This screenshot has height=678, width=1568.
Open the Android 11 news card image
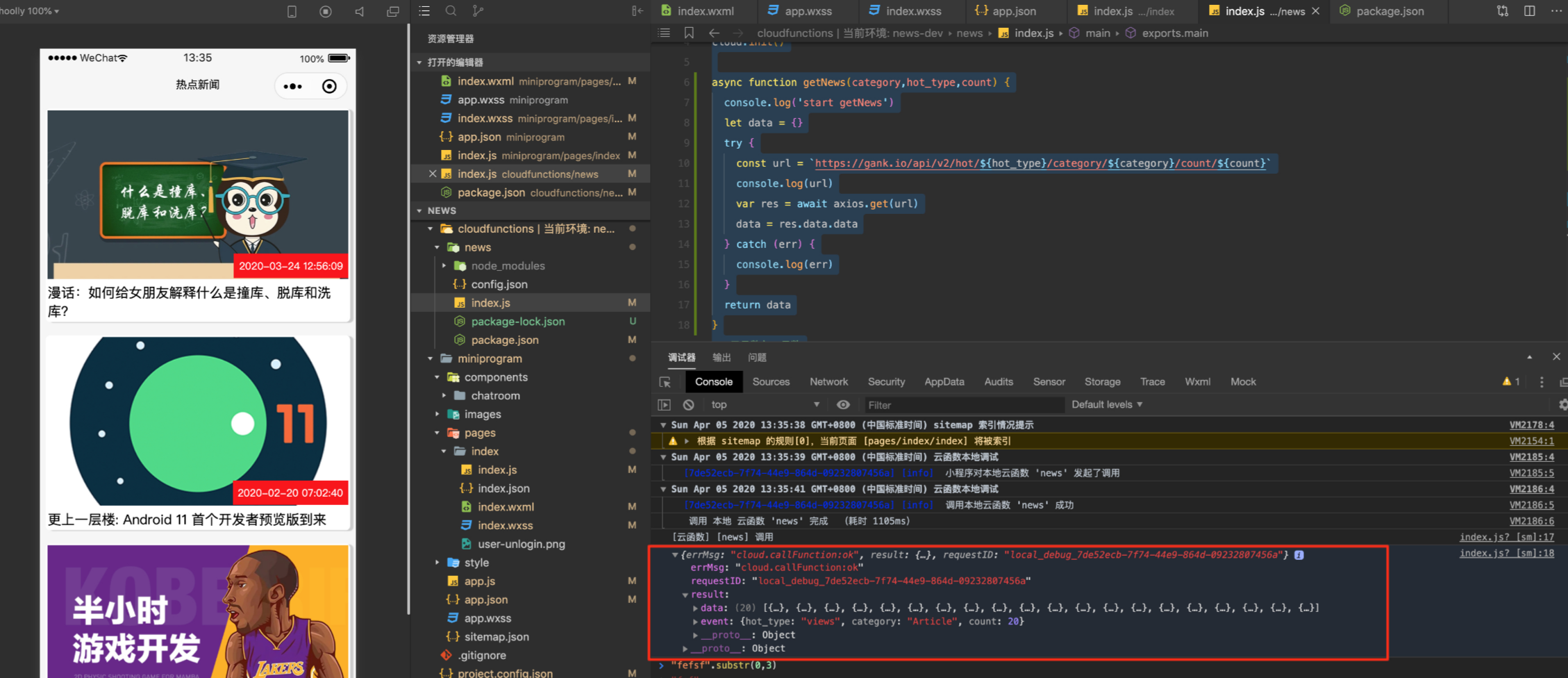(x=198, y=421)
